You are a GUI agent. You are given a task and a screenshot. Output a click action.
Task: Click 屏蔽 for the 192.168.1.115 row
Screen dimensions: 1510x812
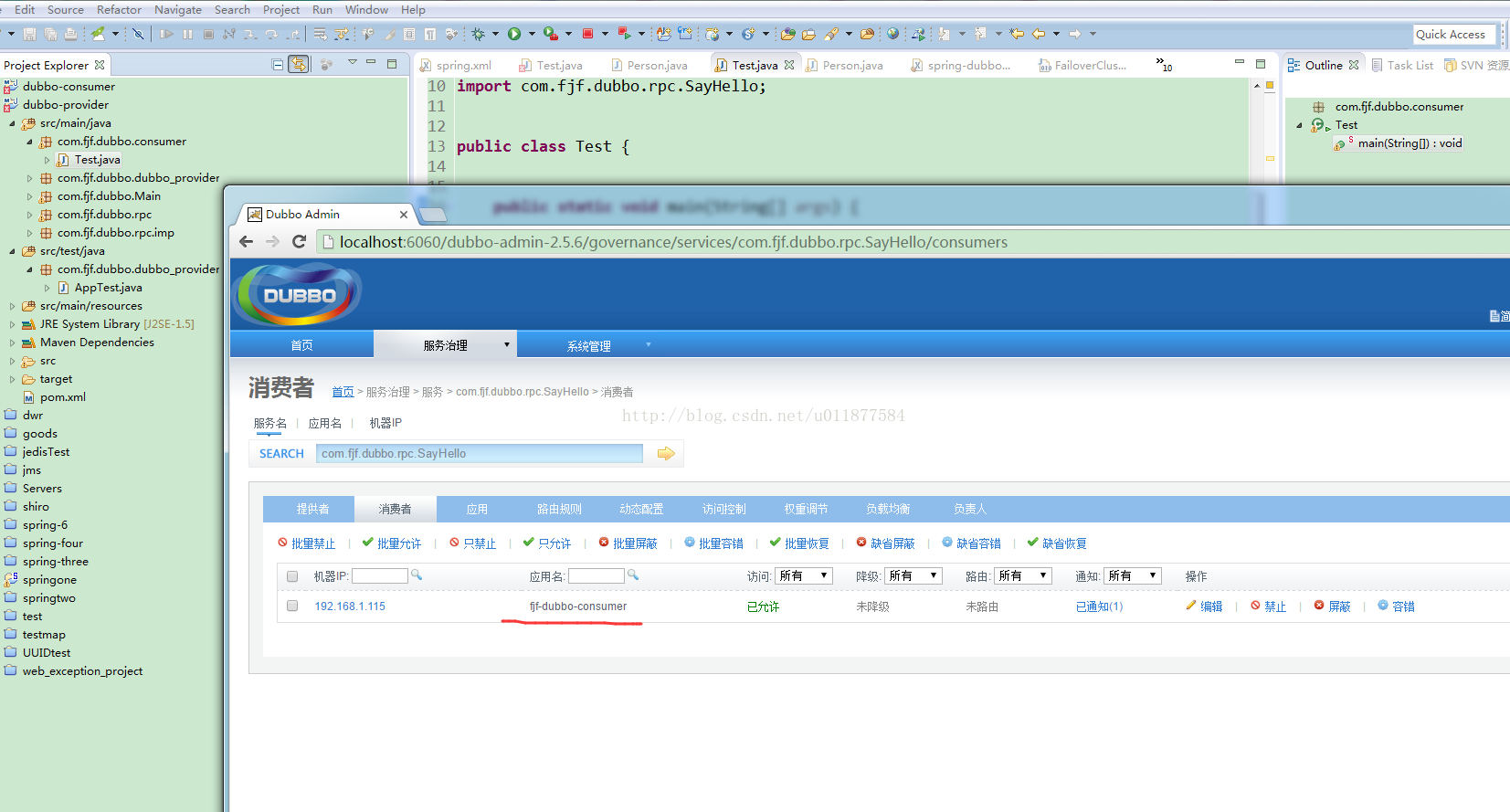[x=1333, y=606]
